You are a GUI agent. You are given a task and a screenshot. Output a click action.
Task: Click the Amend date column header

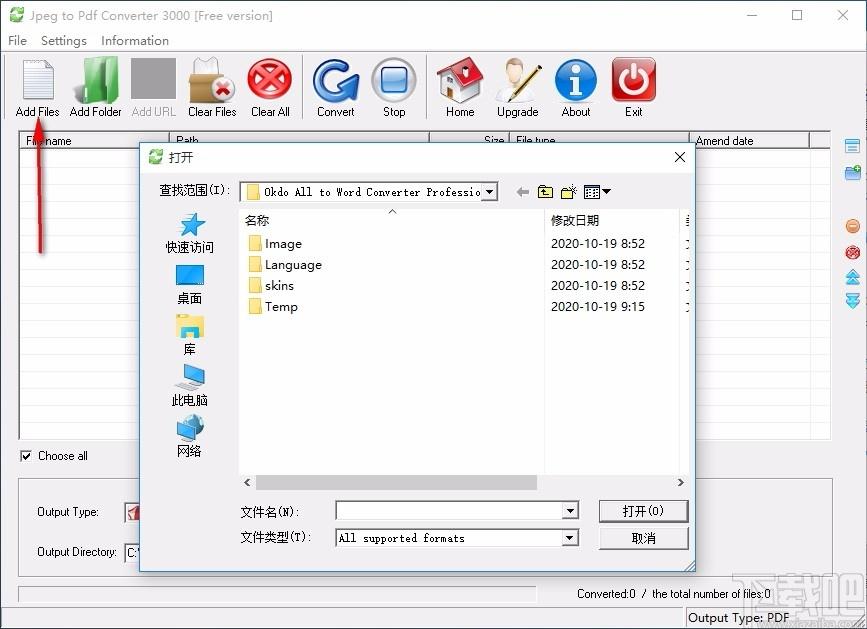749,140
